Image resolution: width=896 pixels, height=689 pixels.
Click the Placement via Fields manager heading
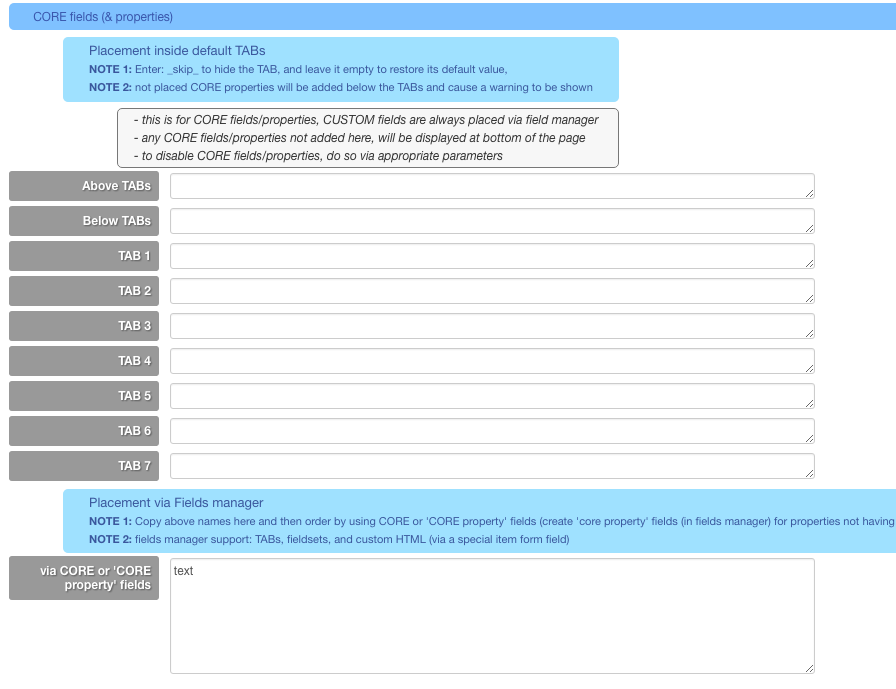[176, 503]
